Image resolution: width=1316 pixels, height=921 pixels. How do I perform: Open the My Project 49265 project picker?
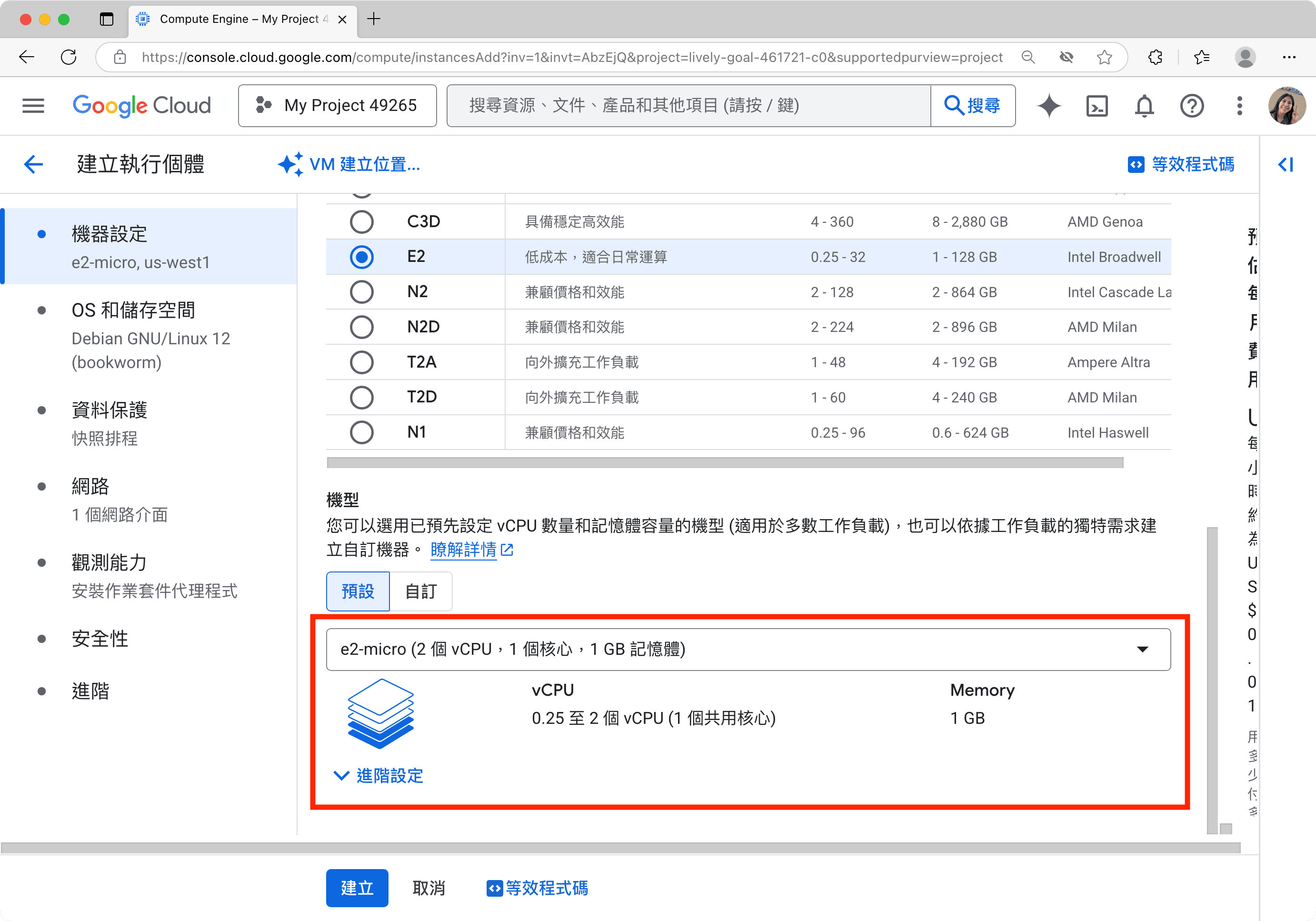point(337,105)
